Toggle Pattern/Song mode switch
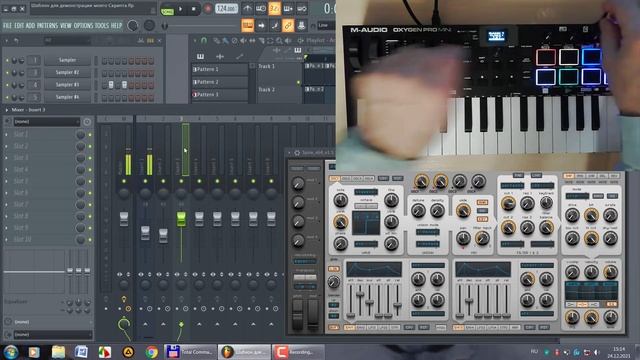This screenshot has width=640, height=360. pyautogui.click(x=167, y=9)
